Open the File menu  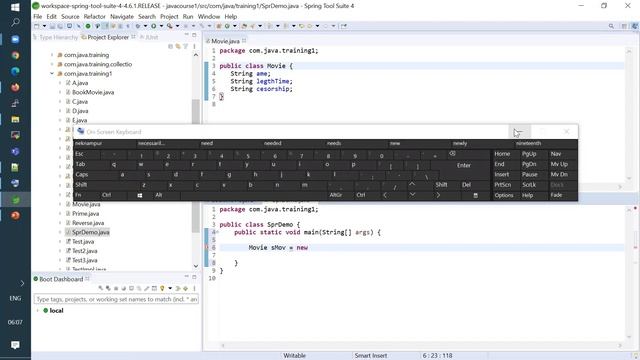tap(38, 17)
